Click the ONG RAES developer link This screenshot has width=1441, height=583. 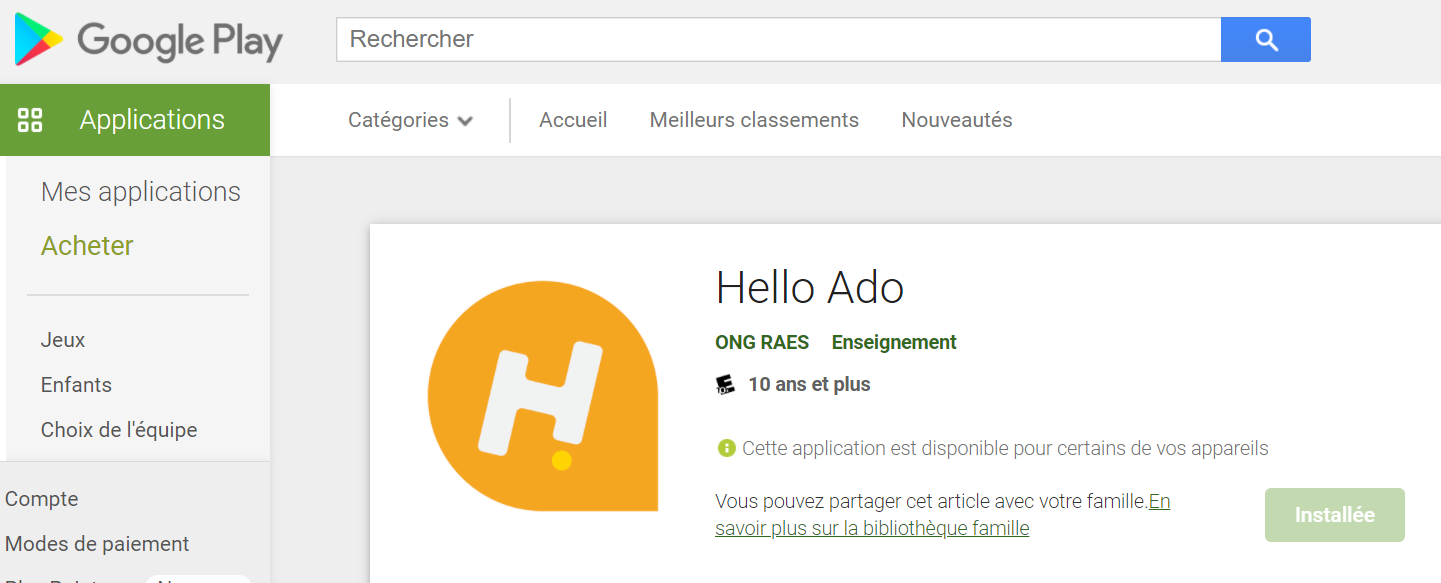tap(762, 342)
